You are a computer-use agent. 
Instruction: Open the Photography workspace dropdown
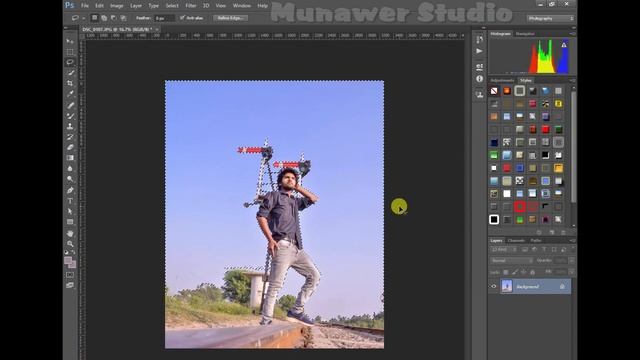click(x=550, y=18)
